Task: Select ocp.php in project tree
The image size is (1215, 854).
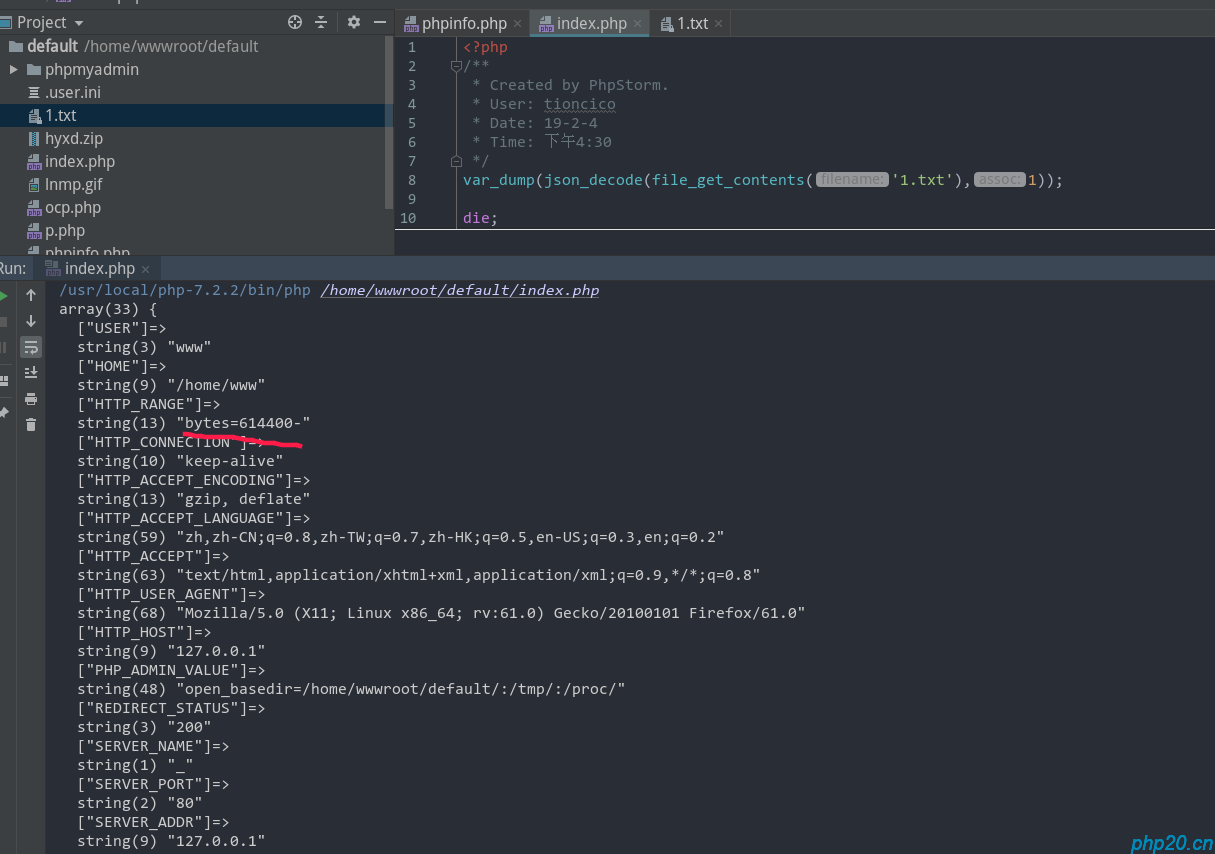Action: (73, 207)
